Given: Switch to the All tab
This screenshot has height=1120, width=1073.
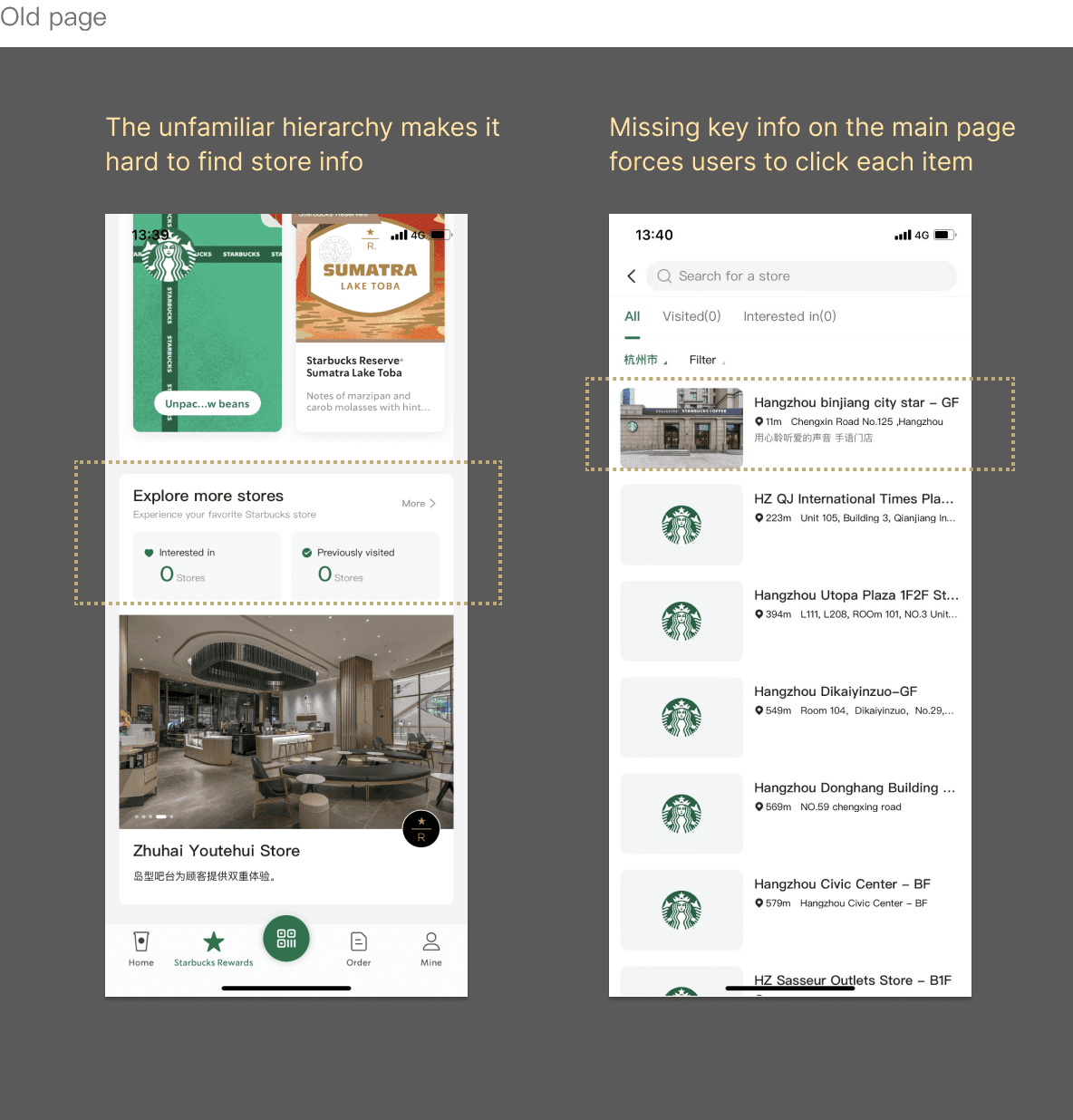Looking at the screenshot, I should [x=633, y=316].
